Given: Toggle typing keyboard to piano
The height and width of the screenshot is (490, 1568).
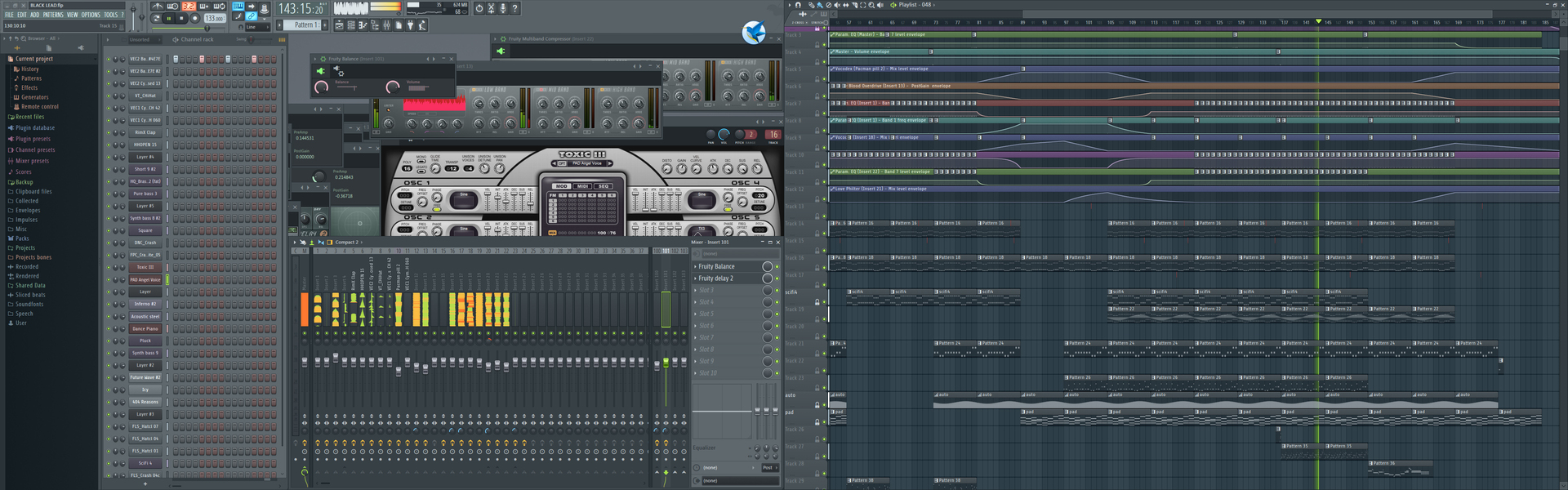Looking at the screenshot, I should (238, 7).
